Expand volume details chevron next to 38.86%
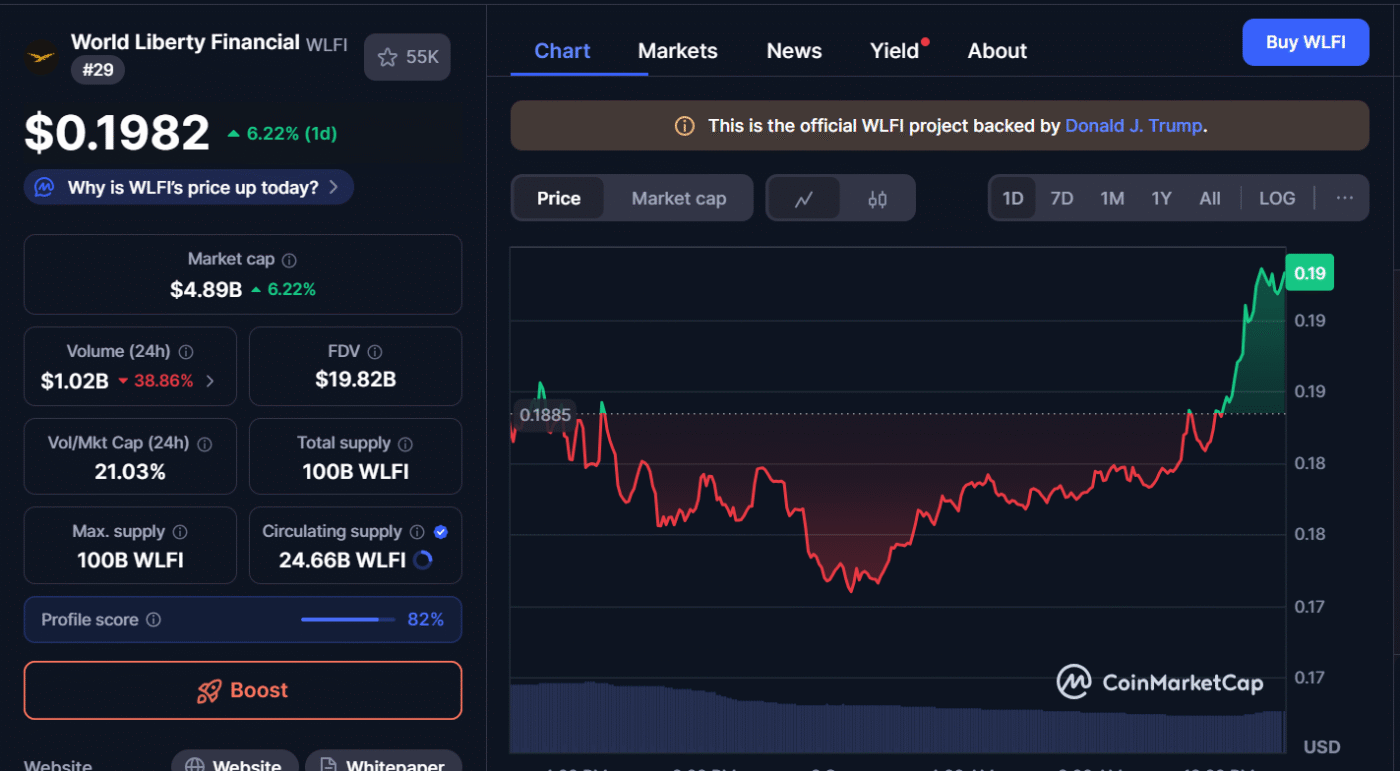 pos(210,381)
